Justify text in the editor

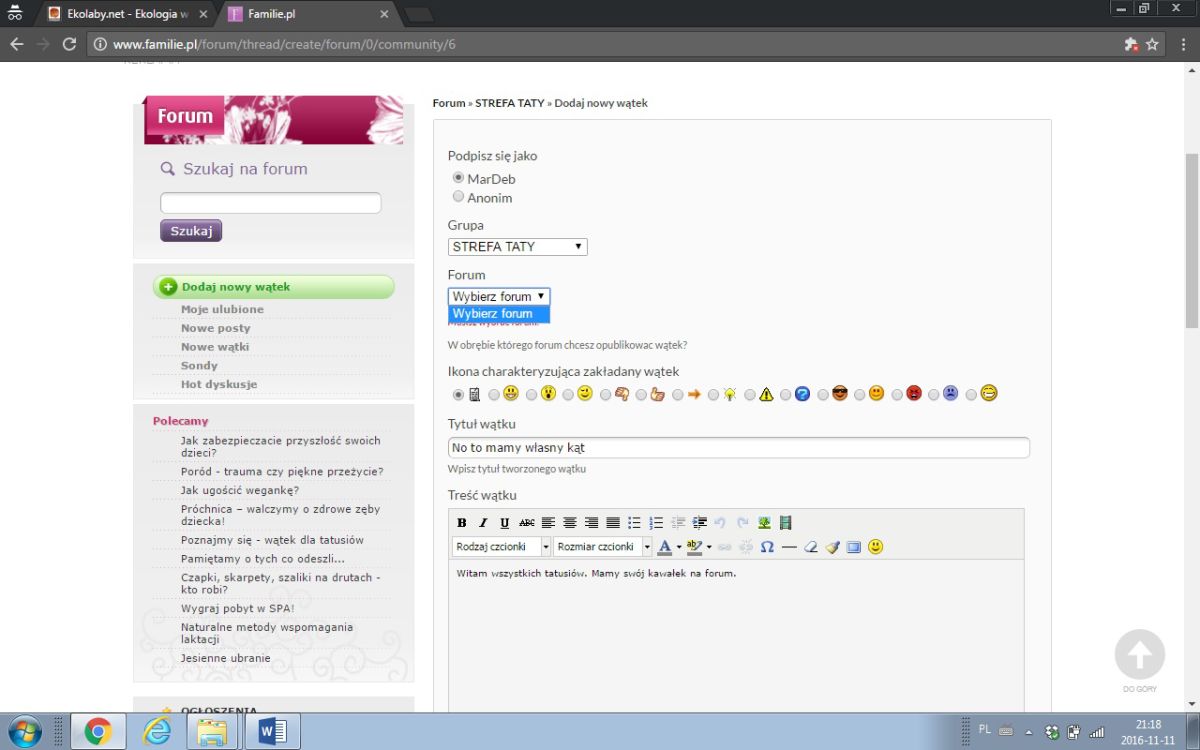tap(613, 523)
